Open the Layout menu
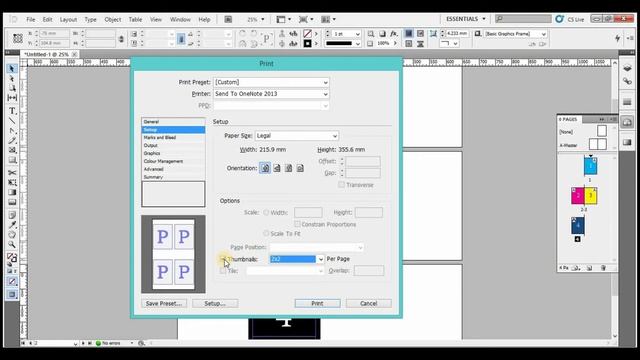The image size is (640, 360). click(x=68, y=19)
